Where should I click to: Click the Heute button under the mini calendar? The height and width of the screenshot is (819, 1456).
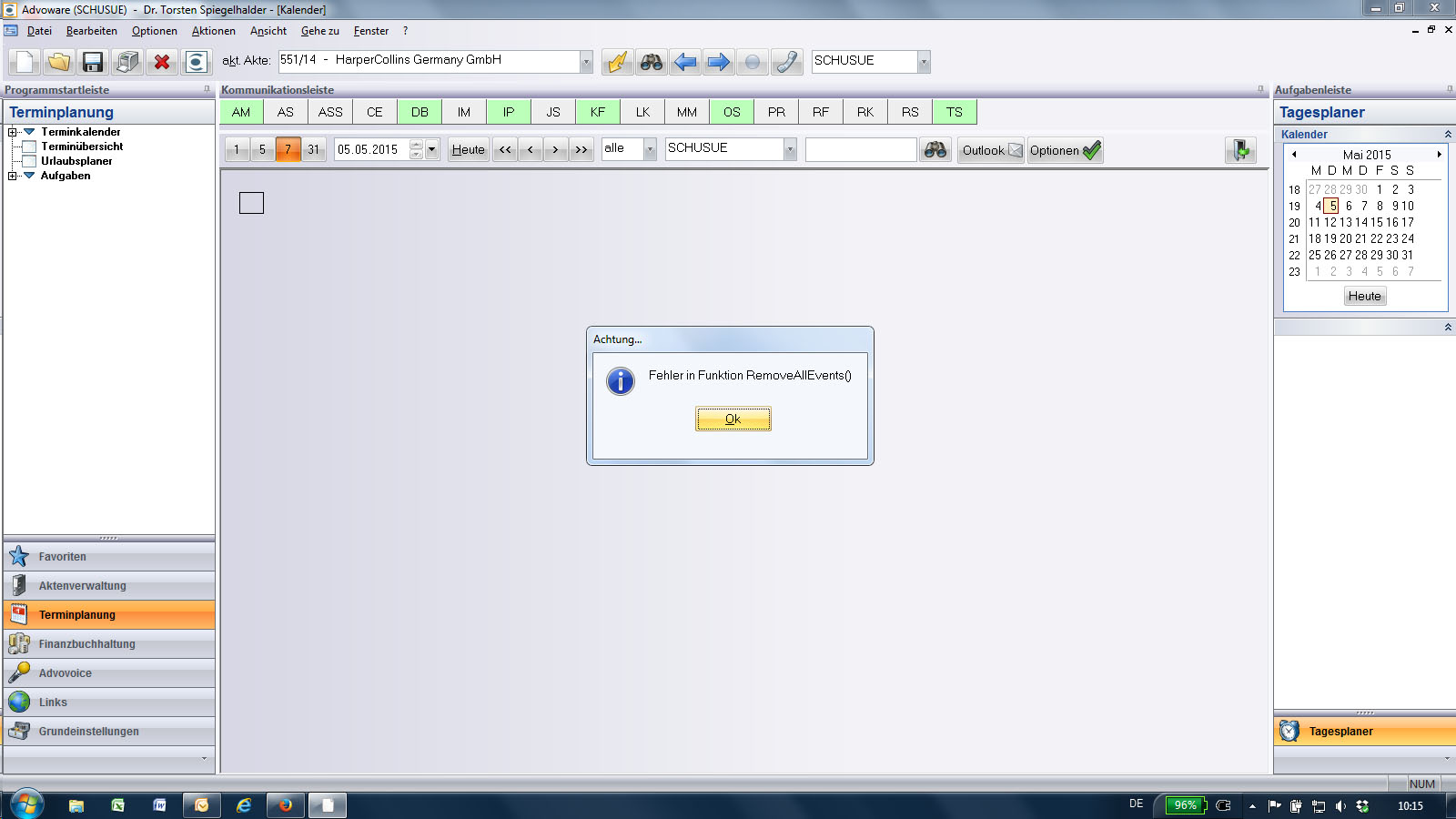[1364, 296]
